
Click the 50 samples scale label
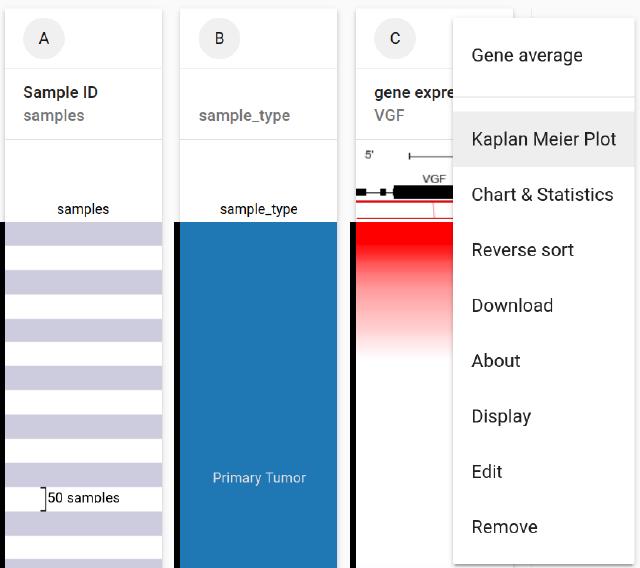83,498
